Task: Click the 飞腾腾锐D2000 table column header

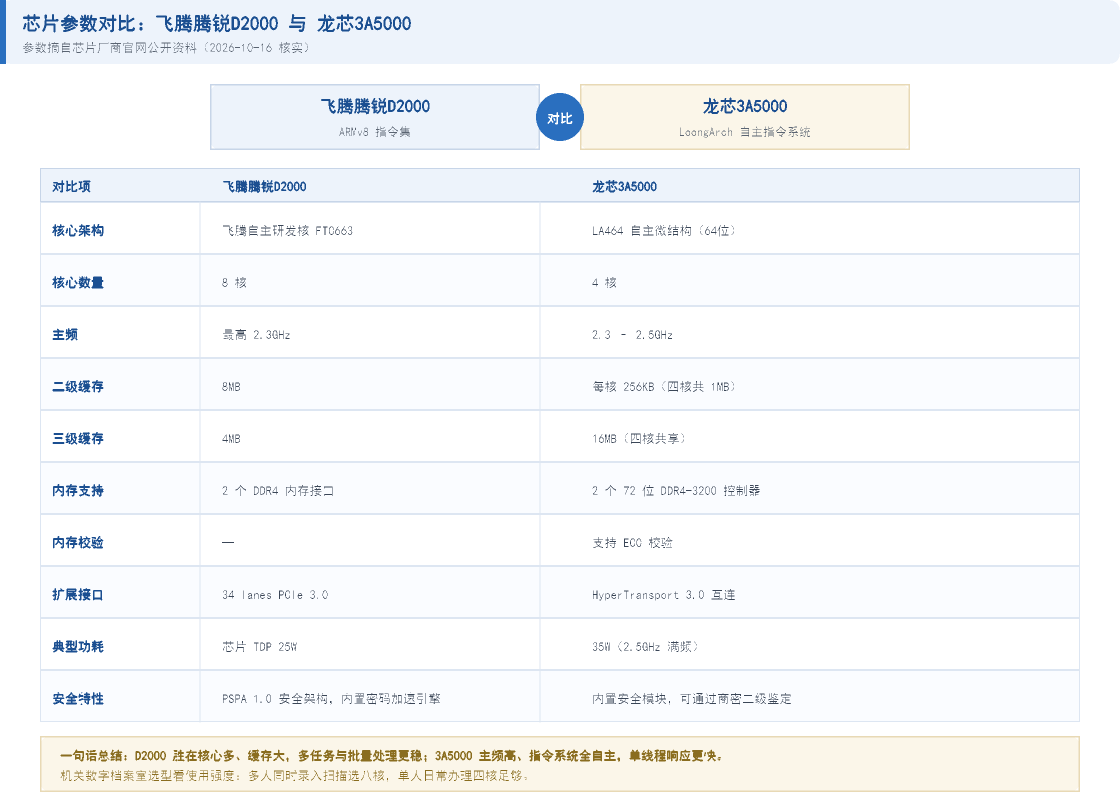Action: point(264,186)
